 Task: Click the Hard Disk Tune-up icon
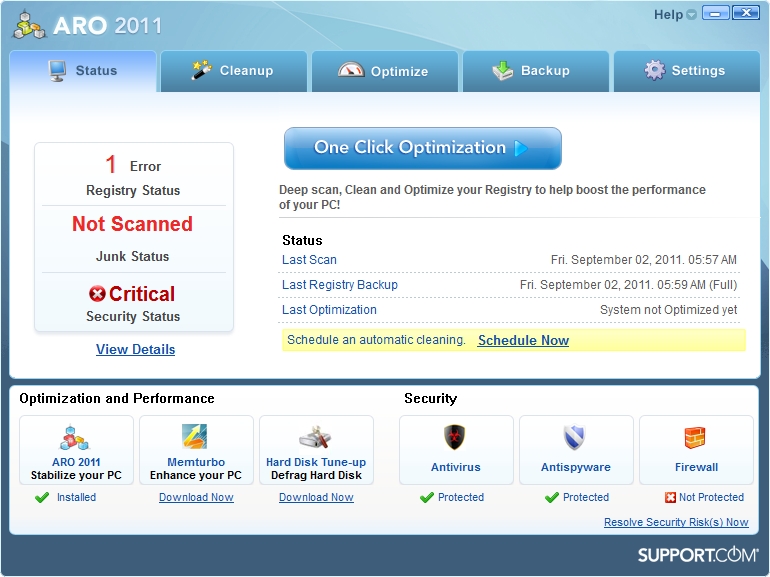315,437
